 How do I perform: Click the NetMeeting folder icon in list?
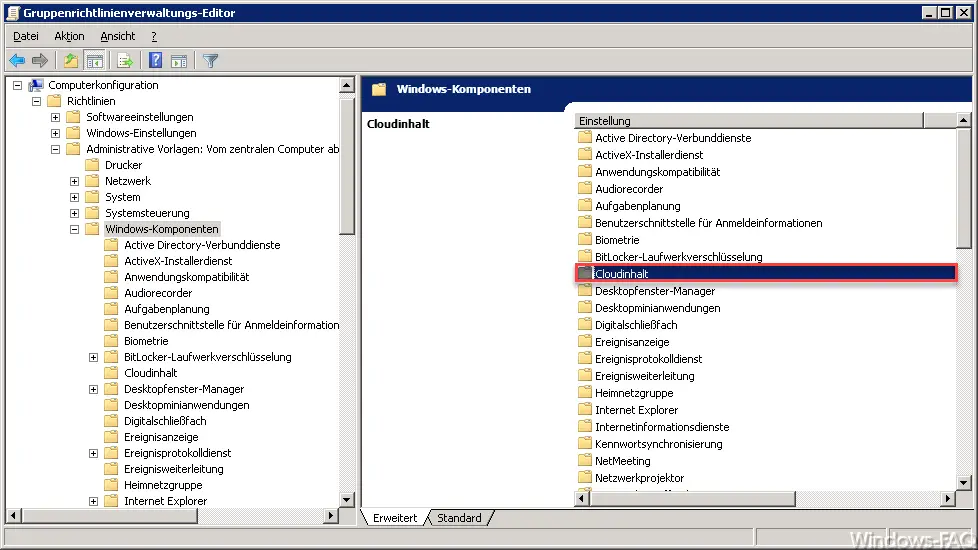coord(584,461)
